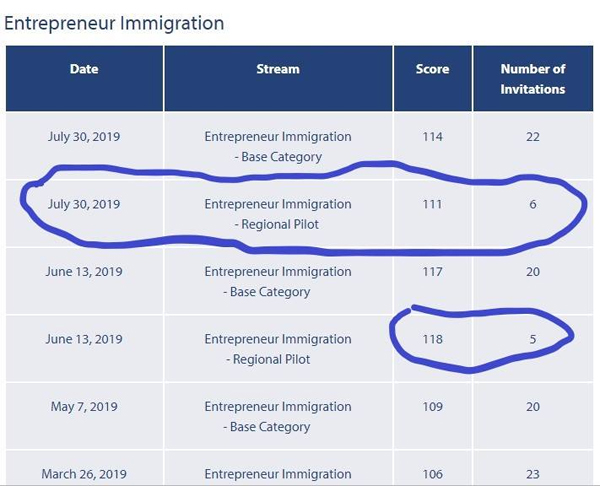Click the score value 117
Image resolution: width=600 pixels, height=486 pixels.
pos(432,271)
